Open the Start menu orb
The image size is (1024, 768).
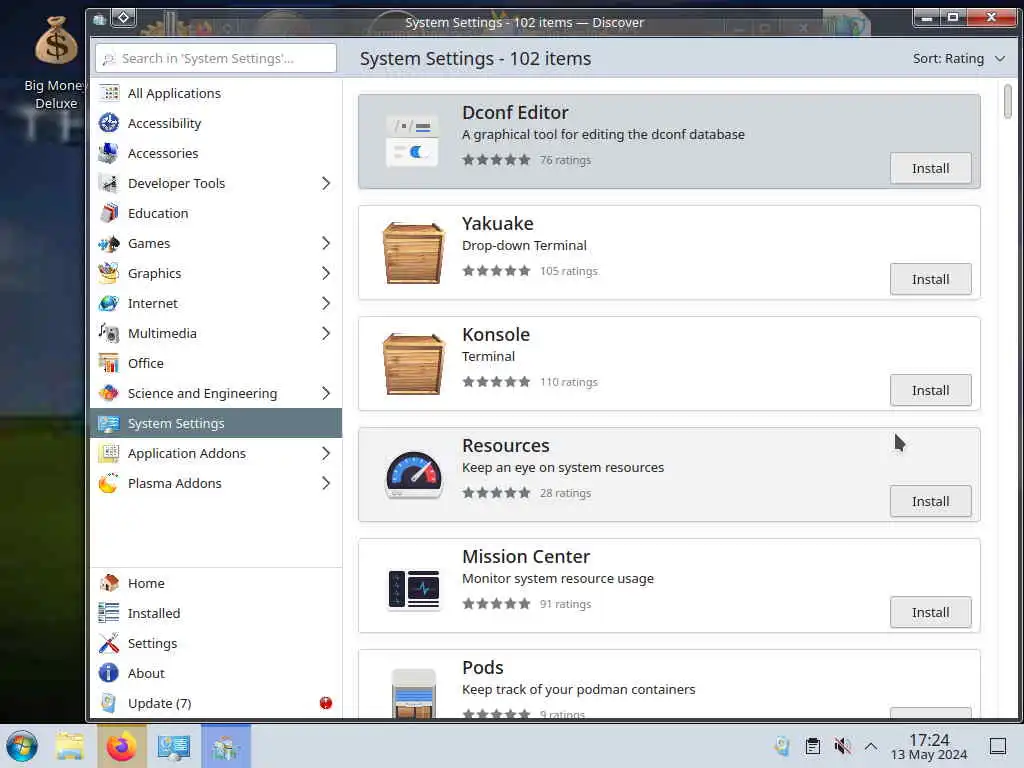click(22, 746)
